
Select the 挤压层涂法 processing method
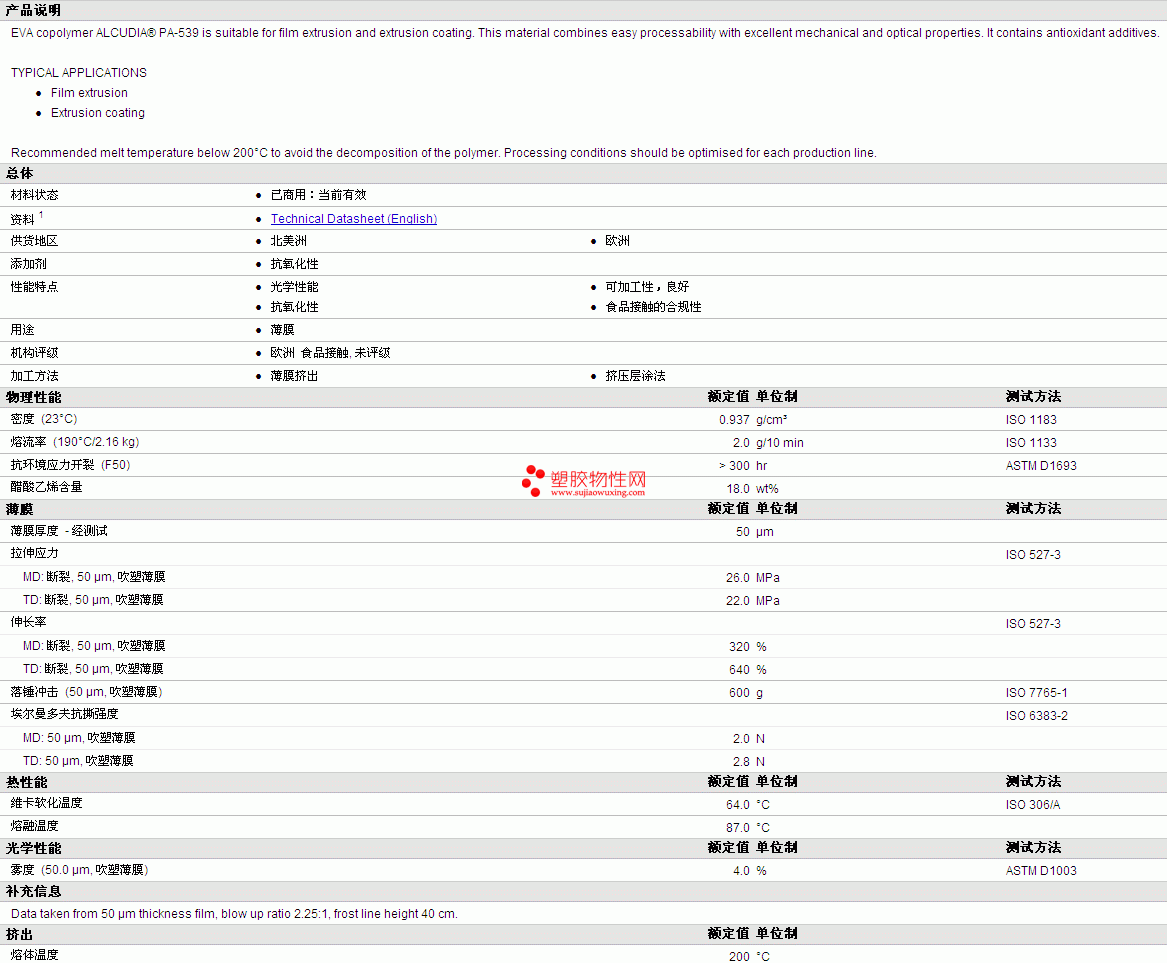pyautogui.click(x=636, y=377)
